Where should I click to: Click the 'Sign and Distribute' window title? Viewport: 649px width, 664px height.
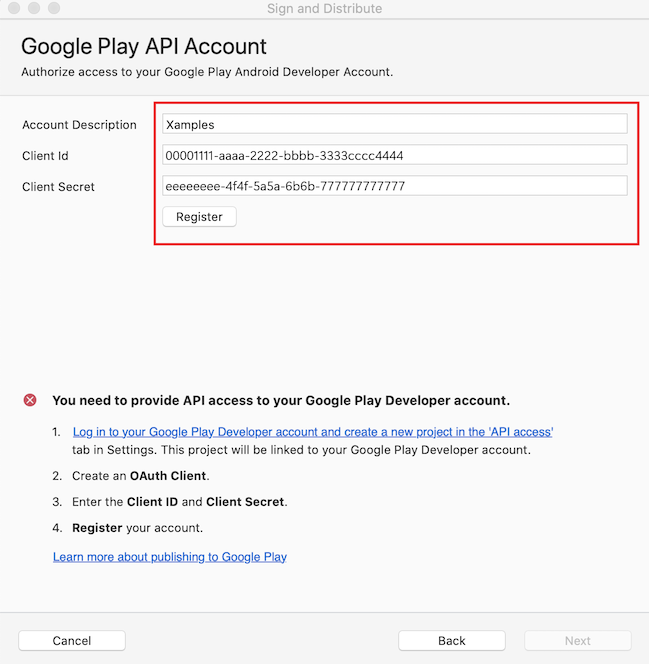pos(324,8)
